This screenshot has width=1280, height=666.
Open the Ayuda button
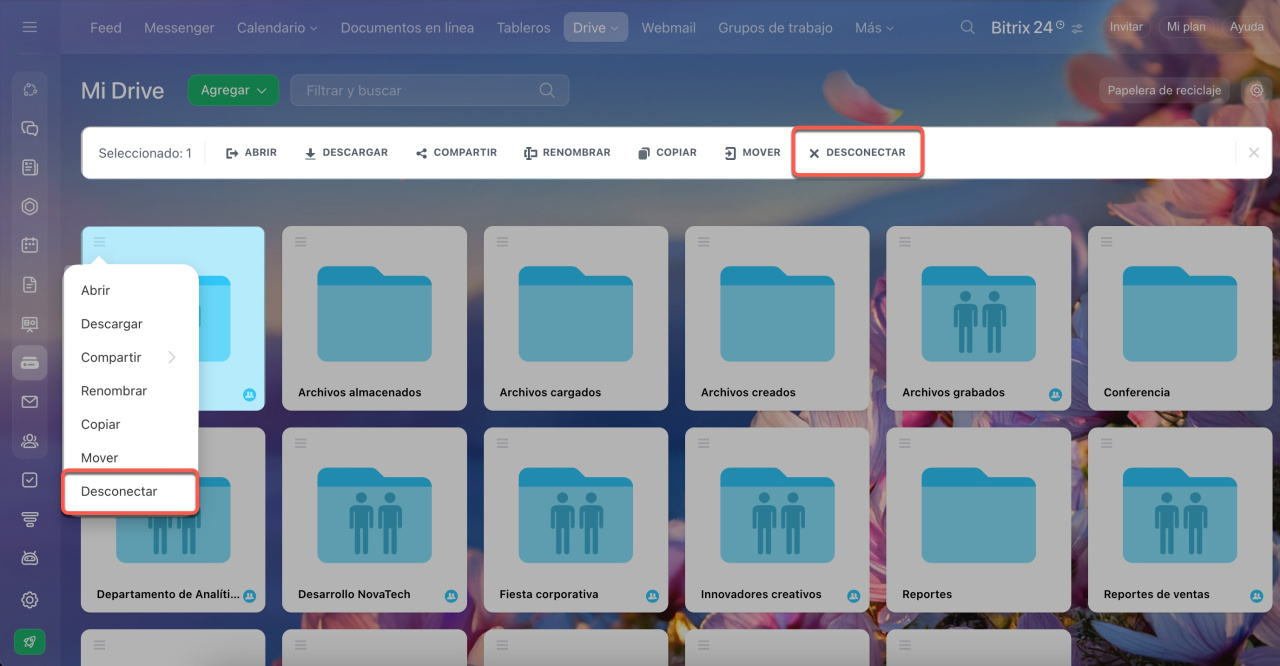click(1246, 27)
